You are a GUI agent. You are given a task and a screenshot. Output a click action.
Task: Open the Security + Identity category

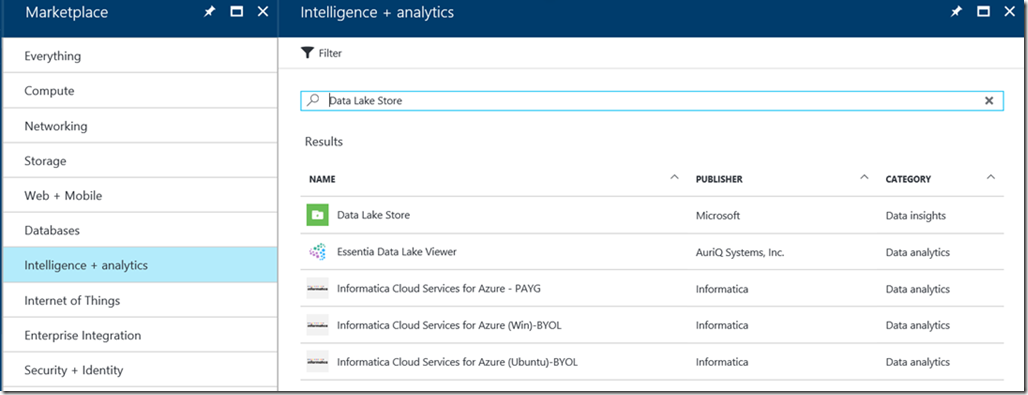[139, 370]
